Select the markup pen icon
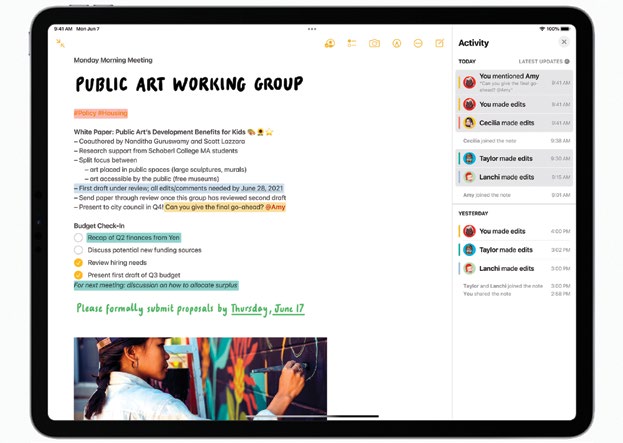The height and width of the screenshot is (443, 623). click(x=396, y=43)
